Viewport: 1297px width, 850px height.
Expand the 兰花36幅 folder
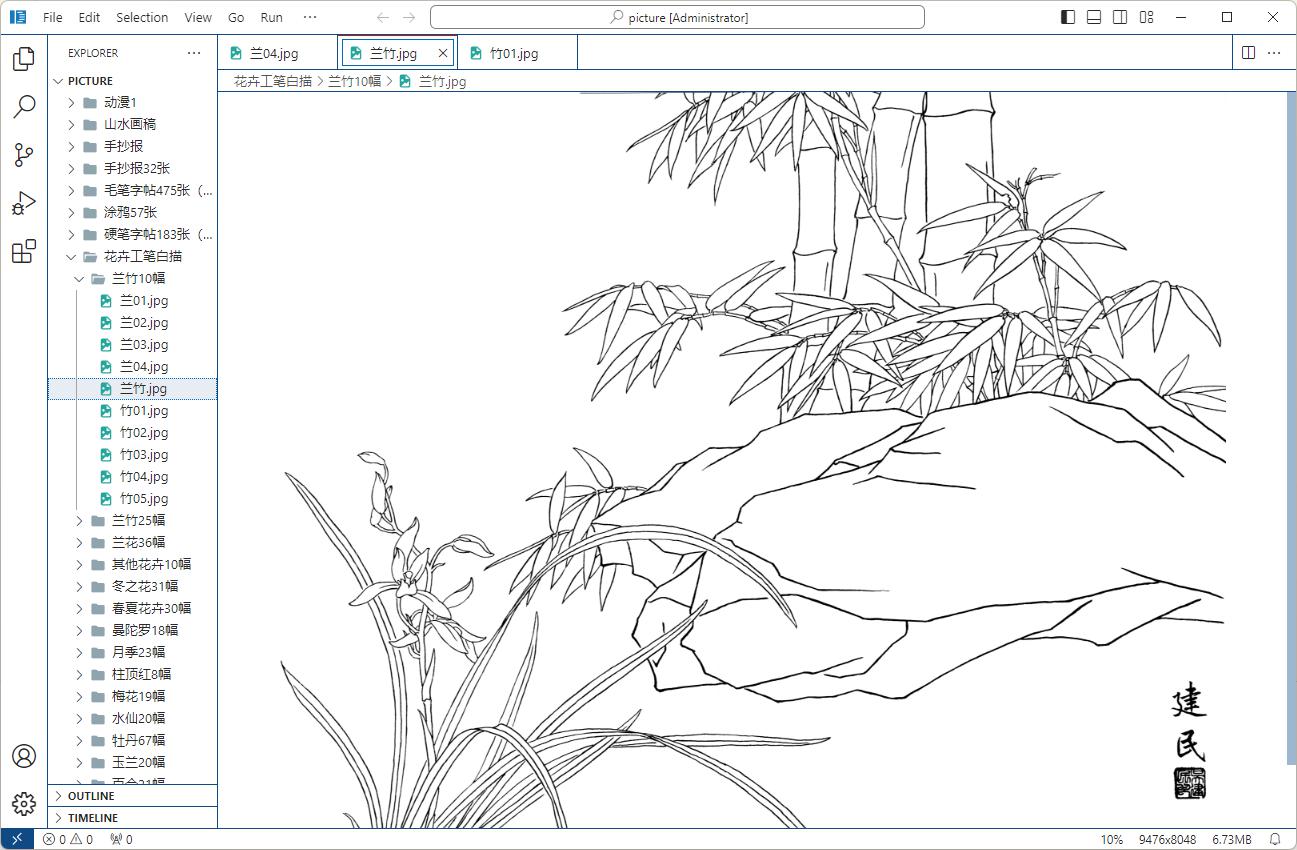tap(79, 542)
